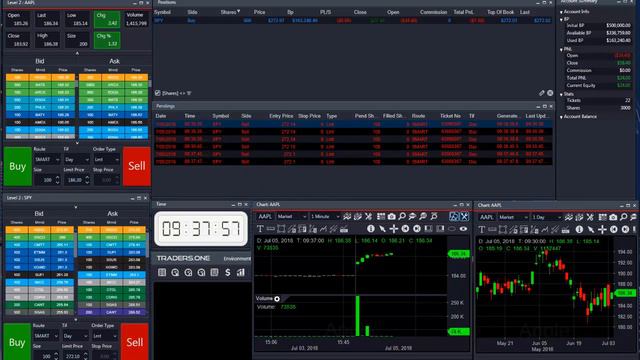Click the first list icon in Traders One toolbar
Screen dimensions: 640x360
pos(162,272)
